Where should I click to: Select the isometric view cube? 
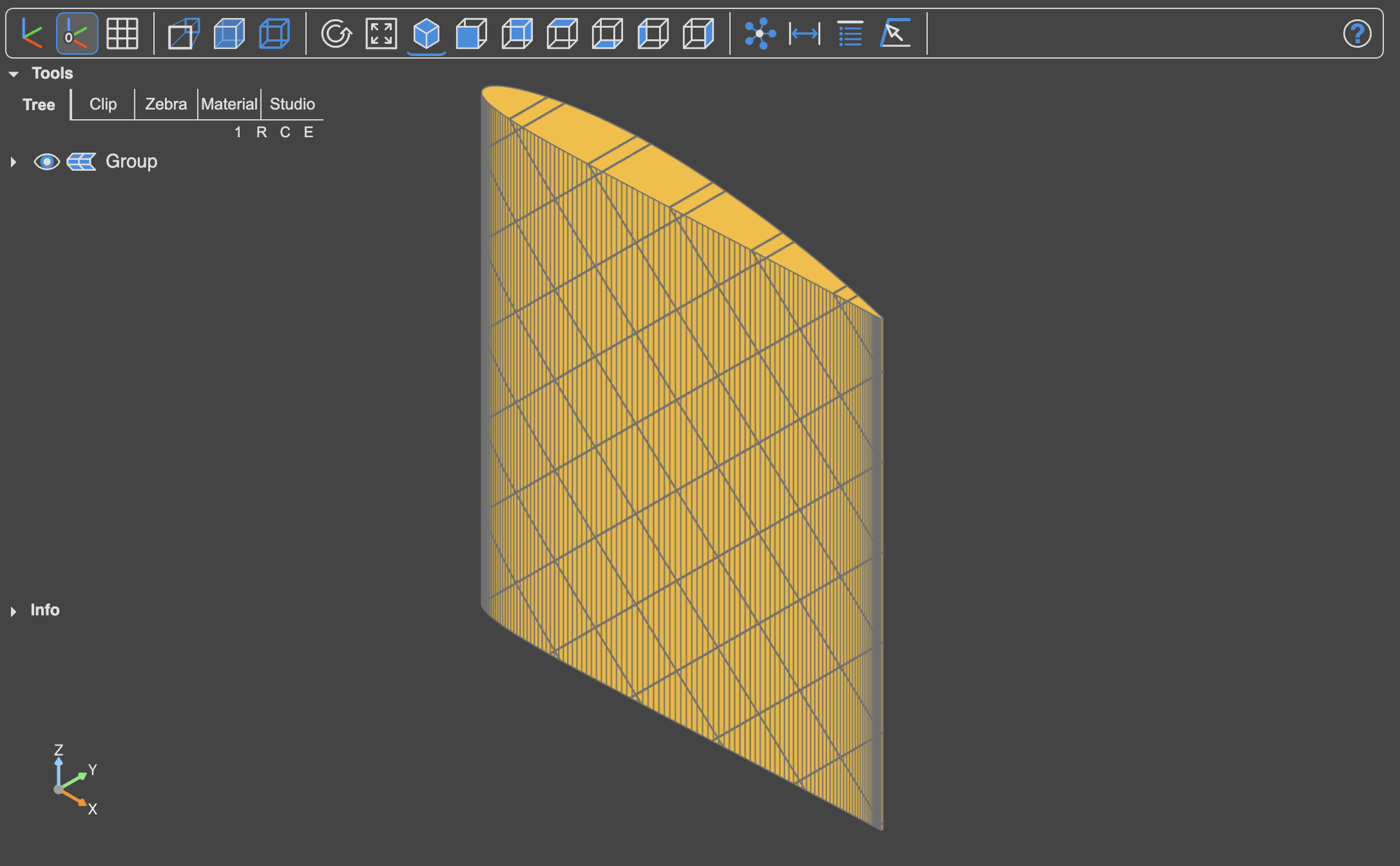[x=427, y=34]
